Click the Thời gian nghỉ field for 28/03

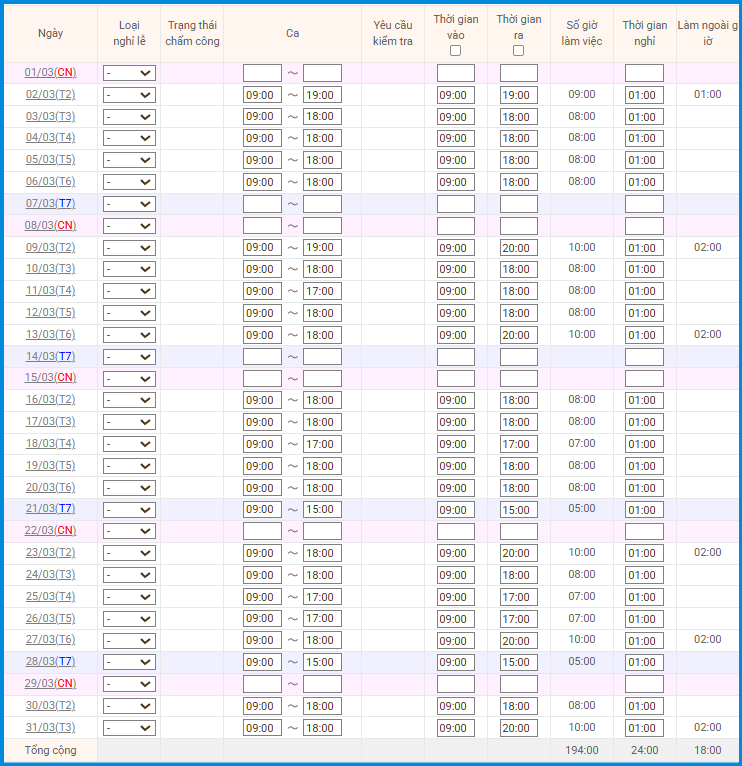pos(644,662)
